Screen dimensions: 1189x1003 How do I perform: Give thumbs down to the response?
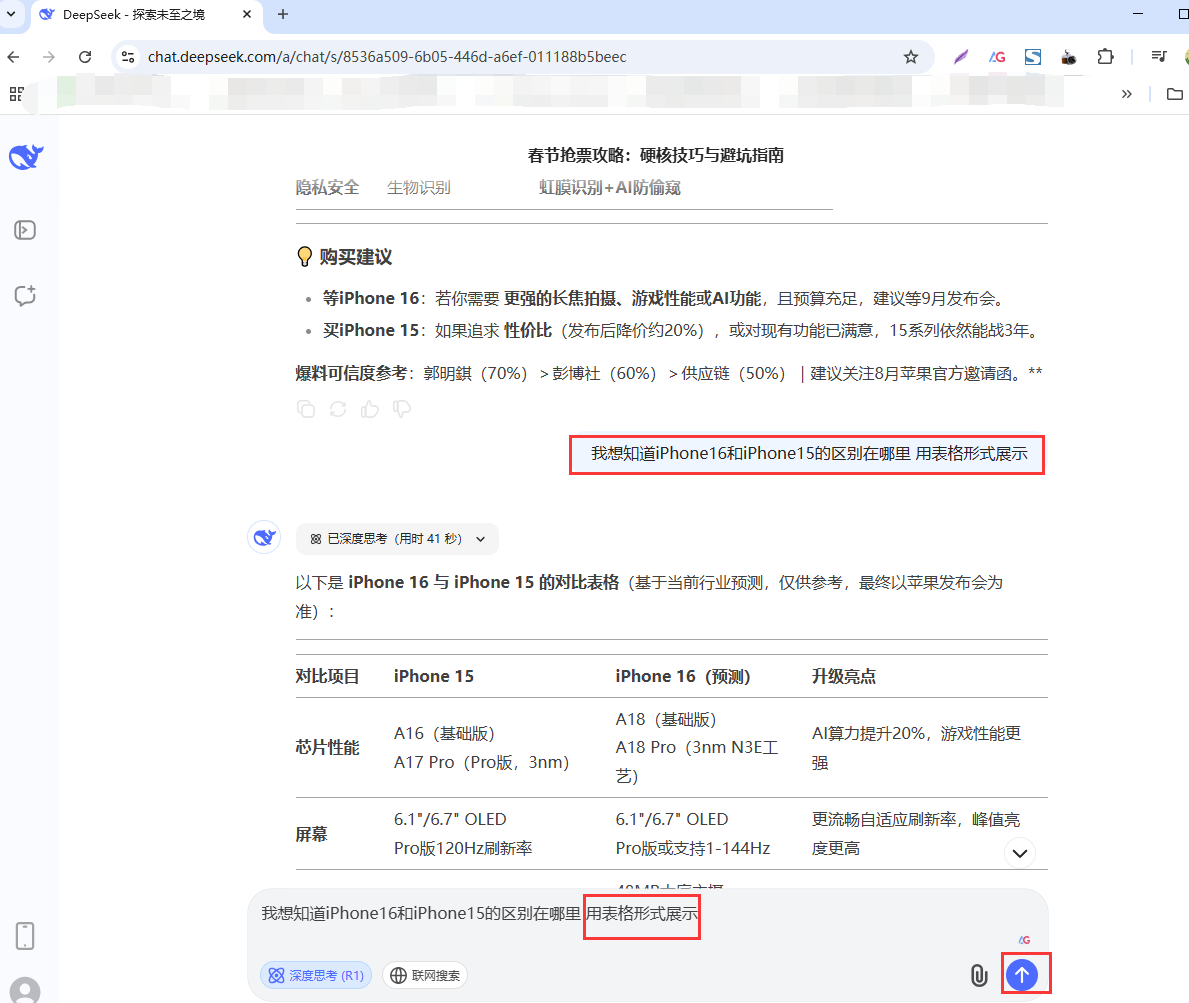402,409
